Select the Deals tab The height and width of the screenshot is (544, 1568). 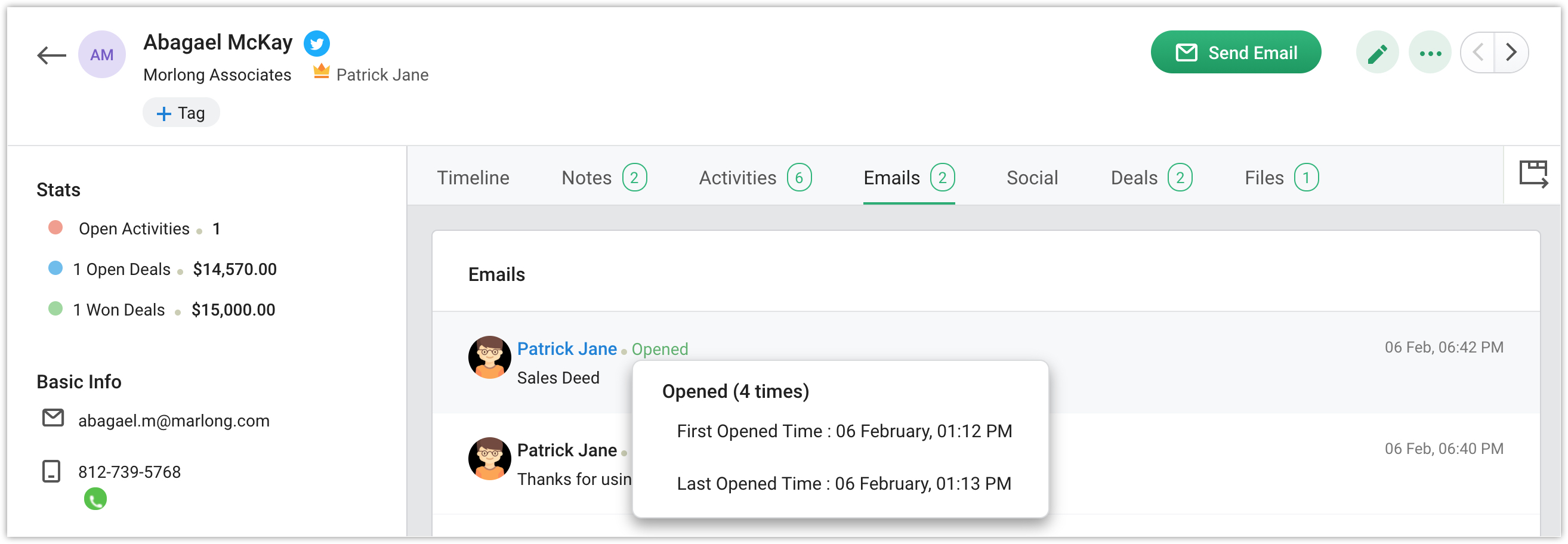[x=1150, y=178]
